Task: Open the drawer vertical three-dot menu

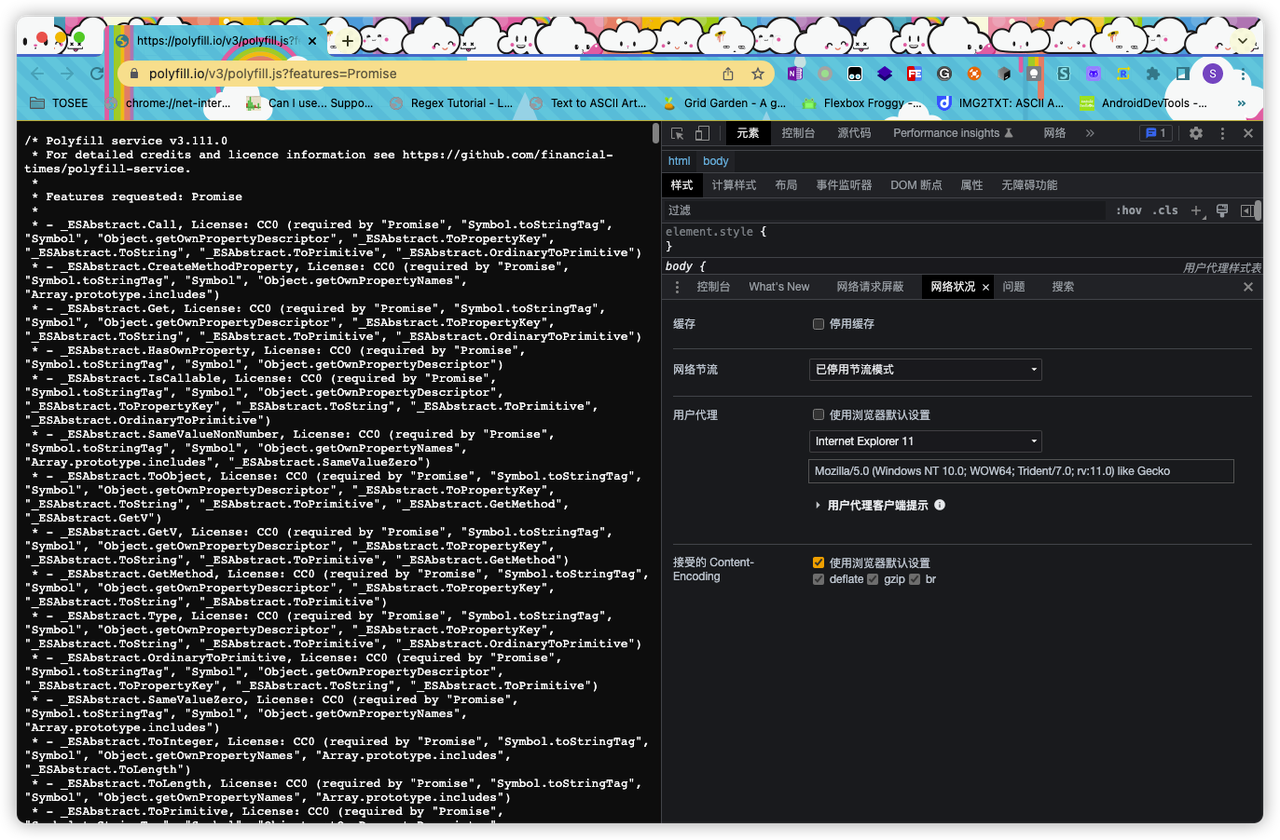Action: [677, 287]
